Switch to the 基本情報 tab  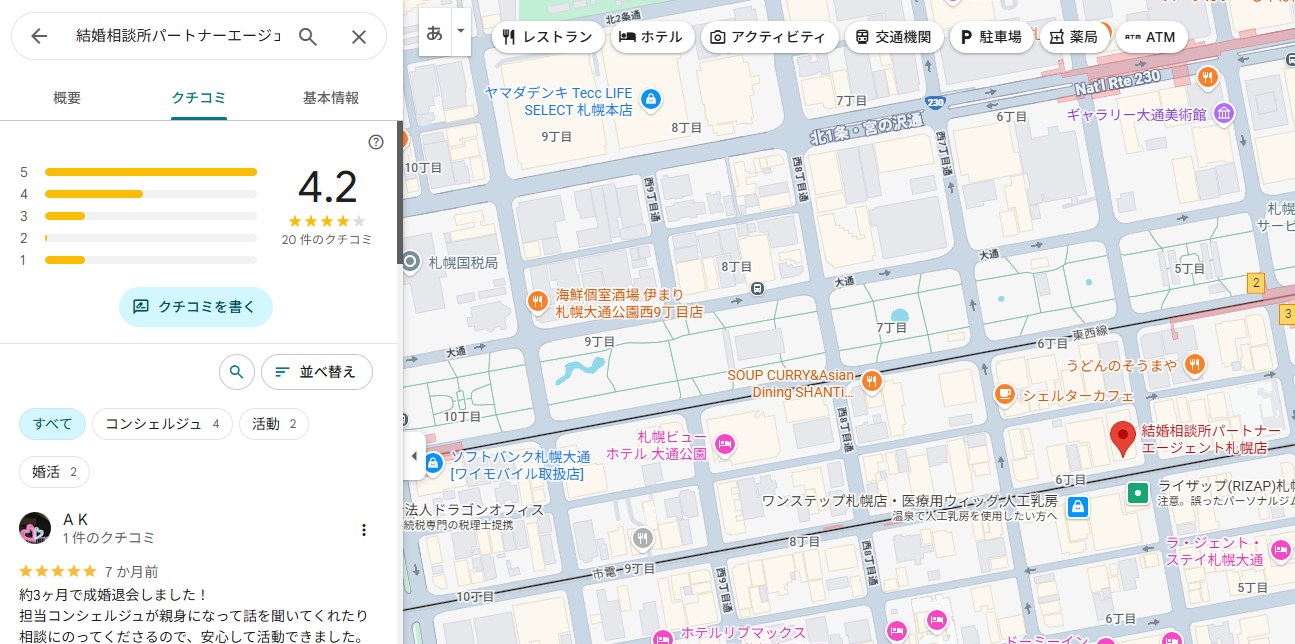click(x=330, y=98)
